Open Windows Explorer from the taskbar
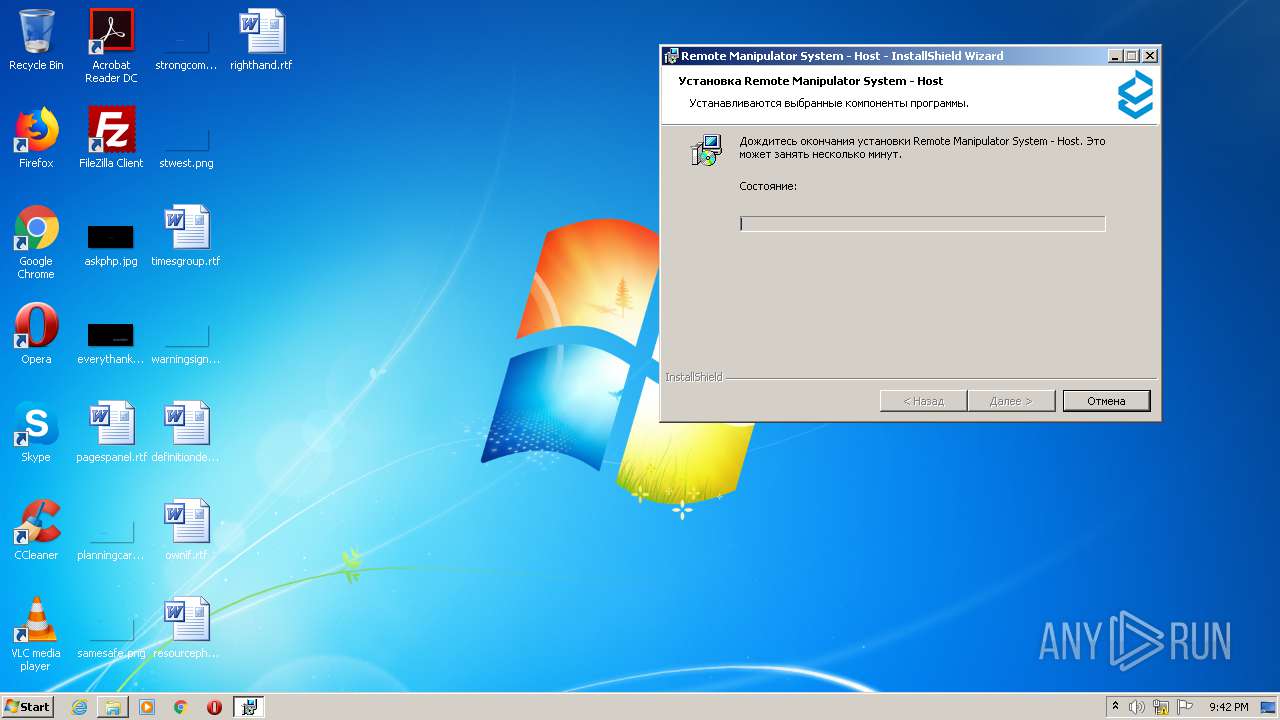 point(113,707)
